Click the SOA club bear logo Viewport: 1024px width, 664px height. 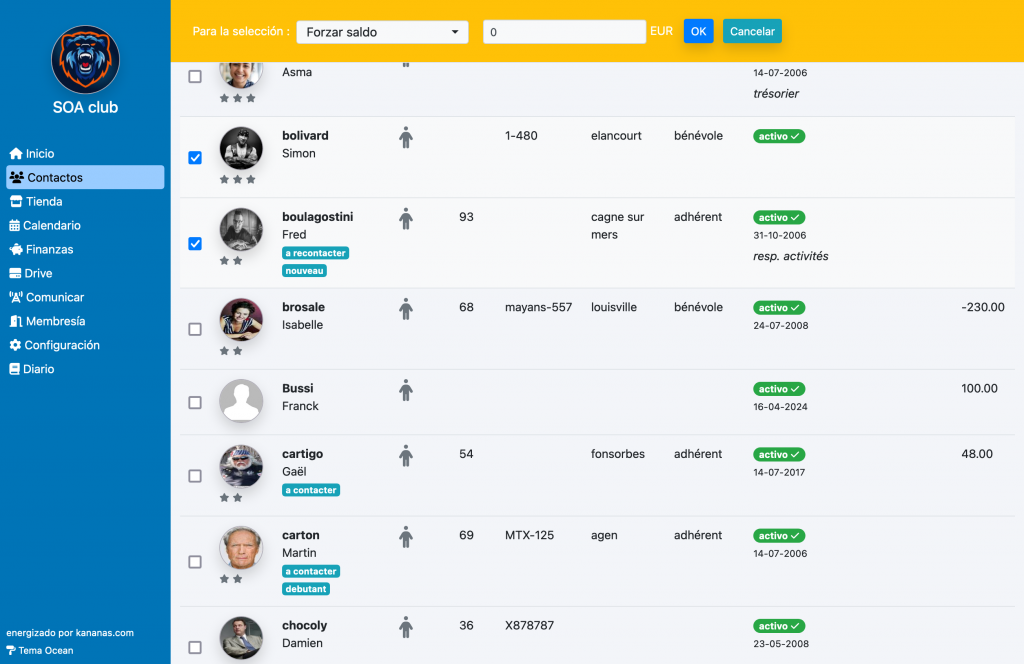click(x=85, y=60)
